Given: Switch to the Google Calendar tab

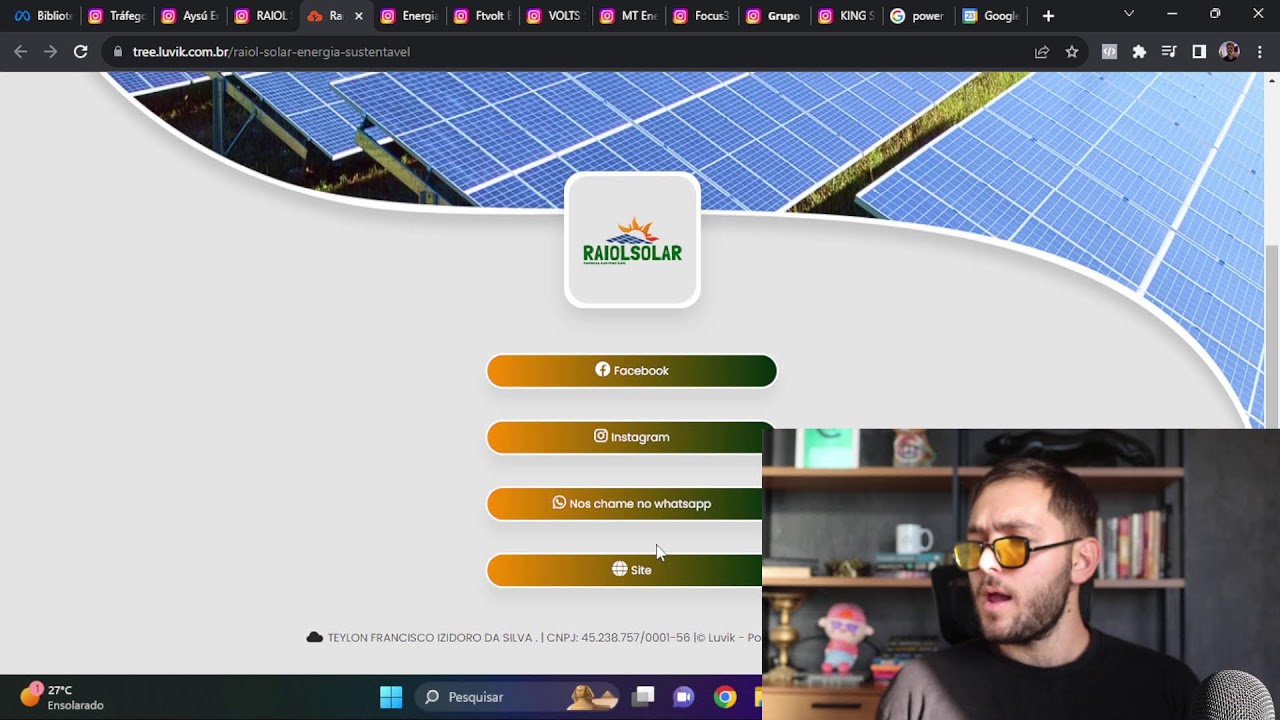Looking at the screenshot, I should coord(992,16).
